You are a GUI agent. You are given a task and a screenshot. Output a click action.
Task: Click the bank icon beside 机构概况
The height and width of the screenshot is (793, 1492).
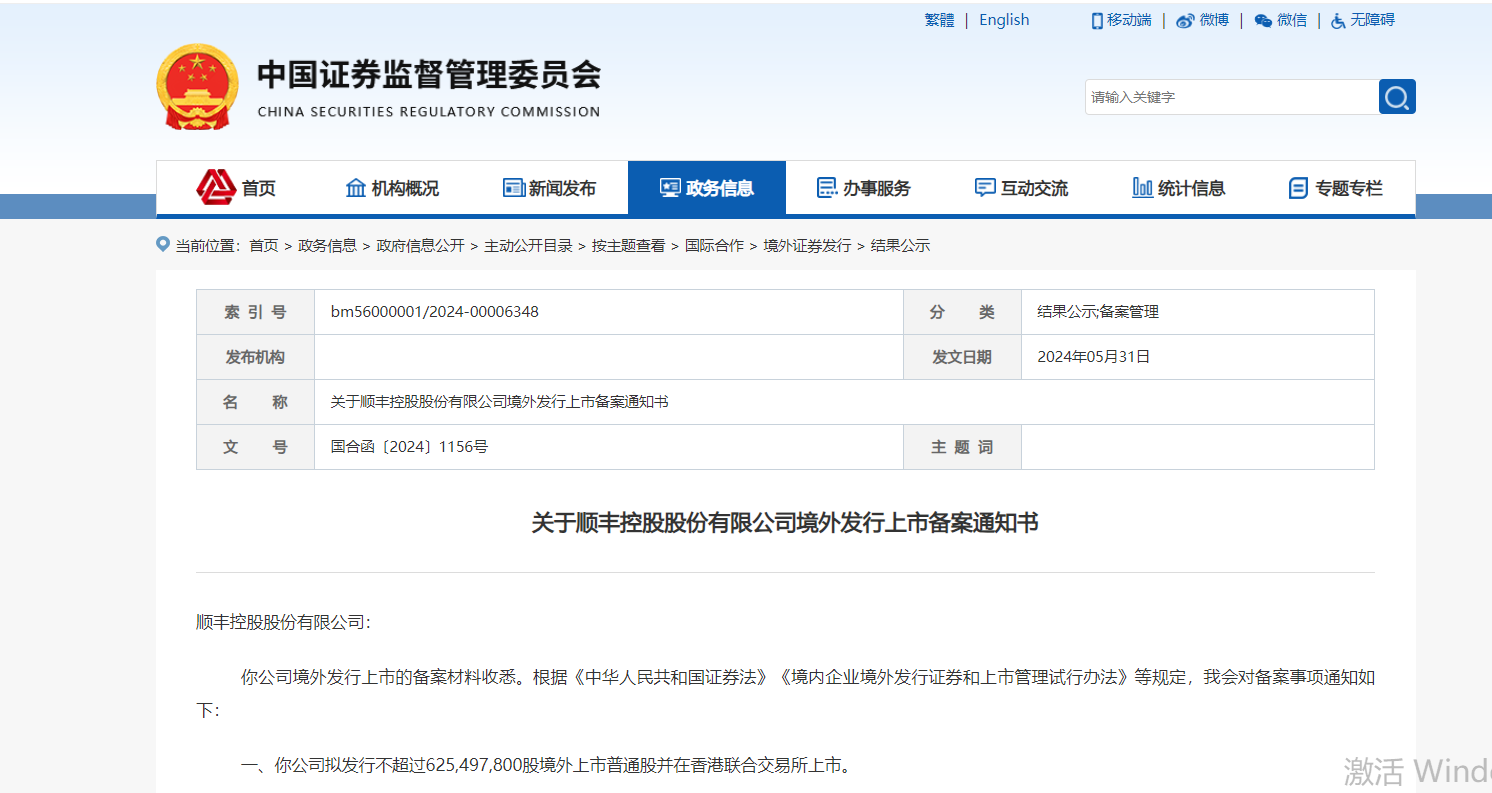[x=356, y=187]
